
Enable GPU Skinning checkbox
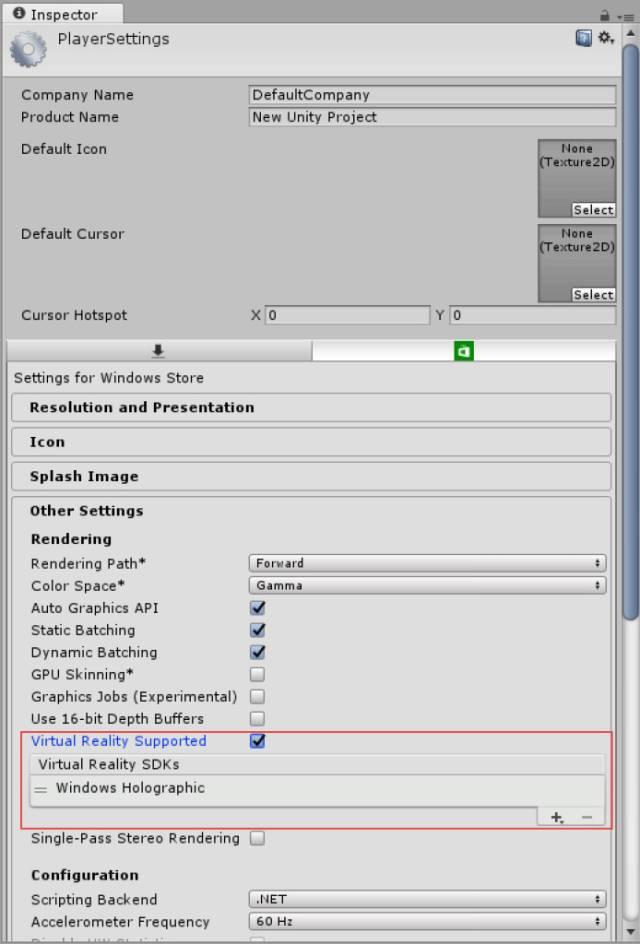click(x=258, y=675)
